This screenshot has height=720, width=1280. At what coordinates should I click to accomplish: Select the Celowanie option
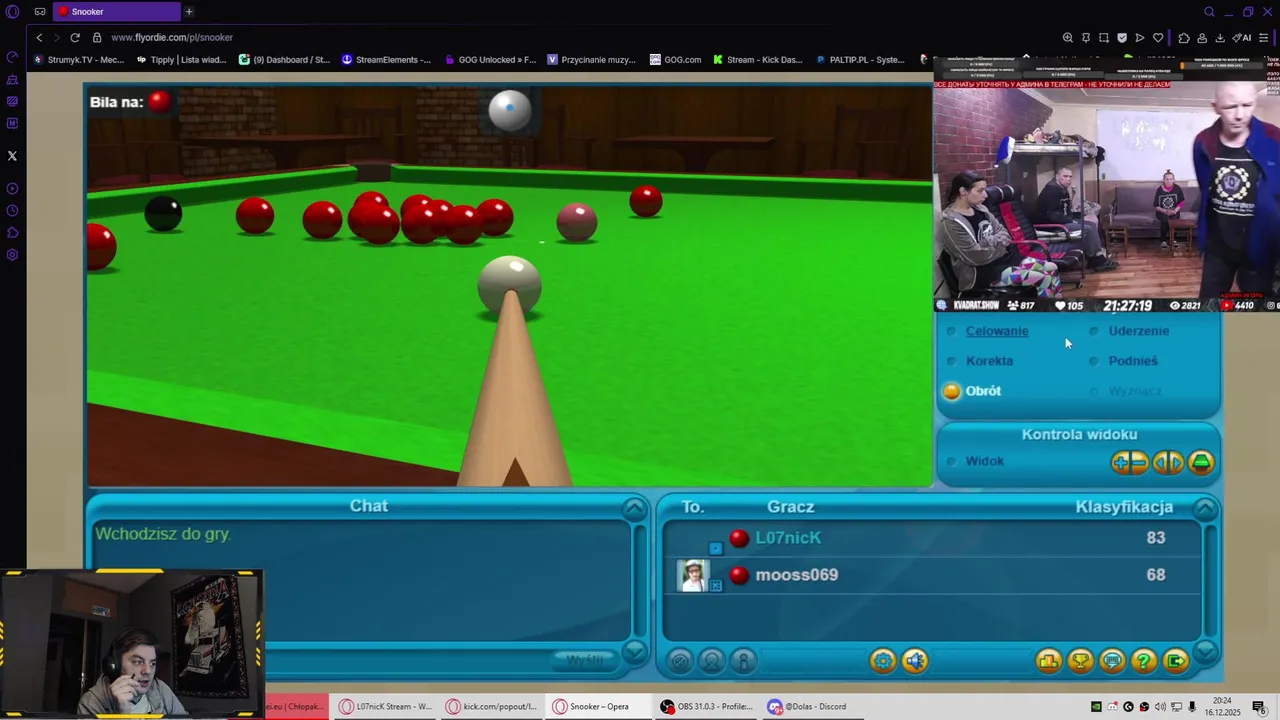(996, 331)
